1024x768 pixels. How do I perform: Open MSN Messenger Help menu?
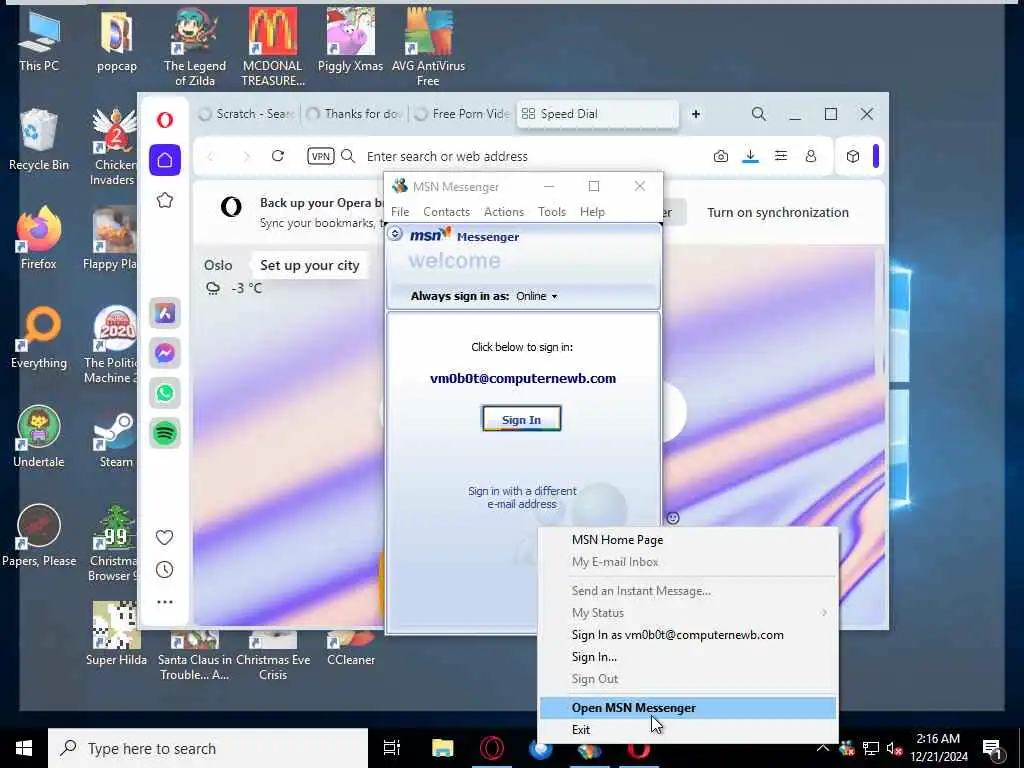pyautogui.click(x=592, y=212)
